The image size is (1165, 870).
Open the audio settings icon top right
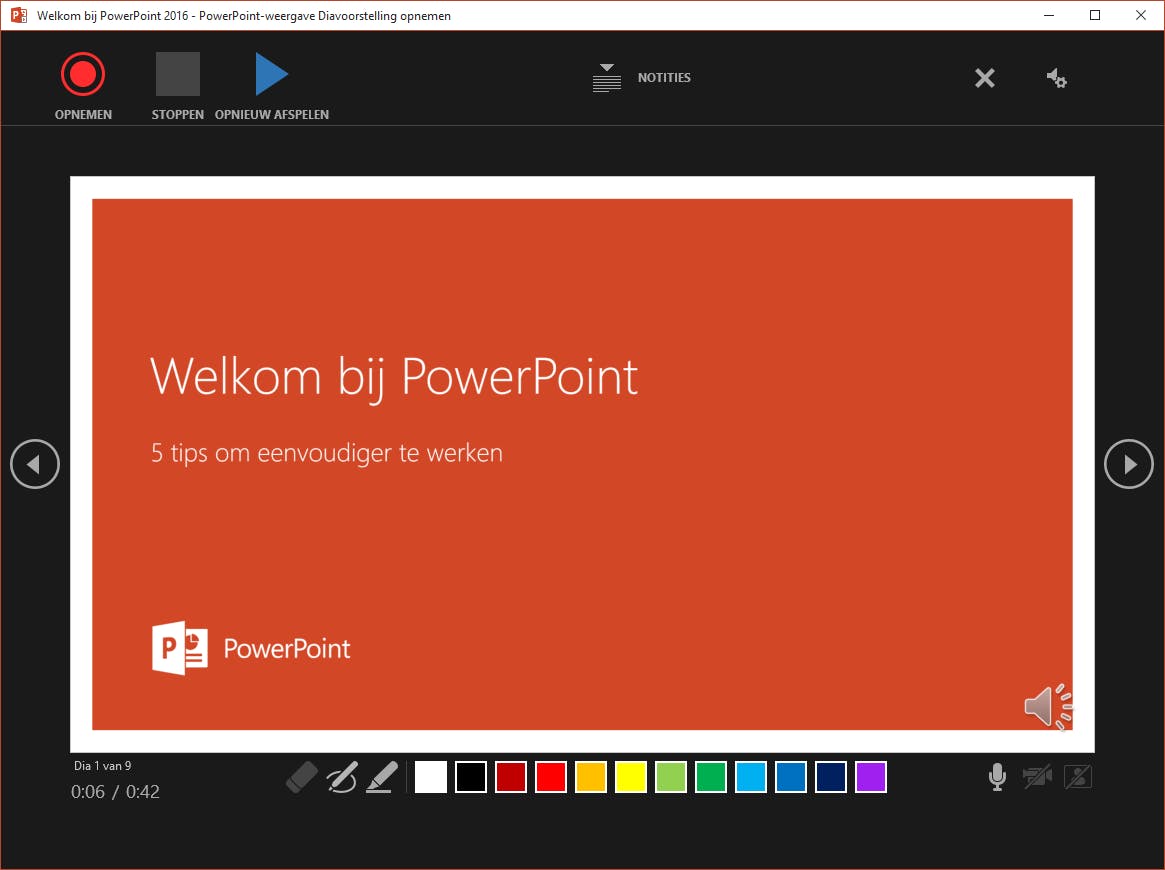[x=1057, y=78]
